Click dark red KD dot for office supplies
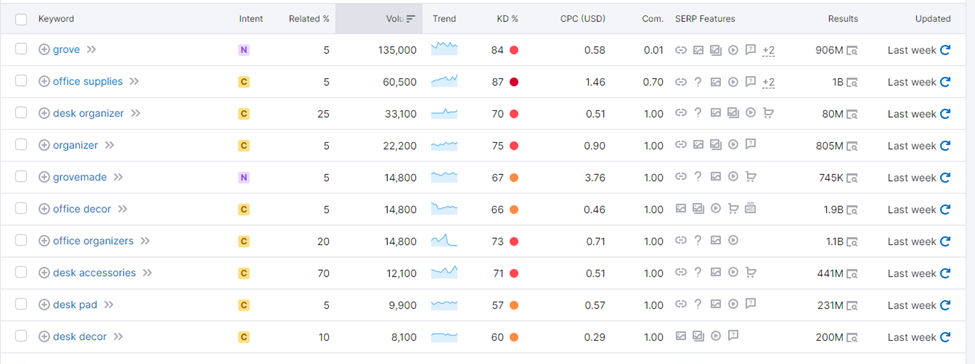This screenshot has width=975, height=364. (x=514, y=82)
